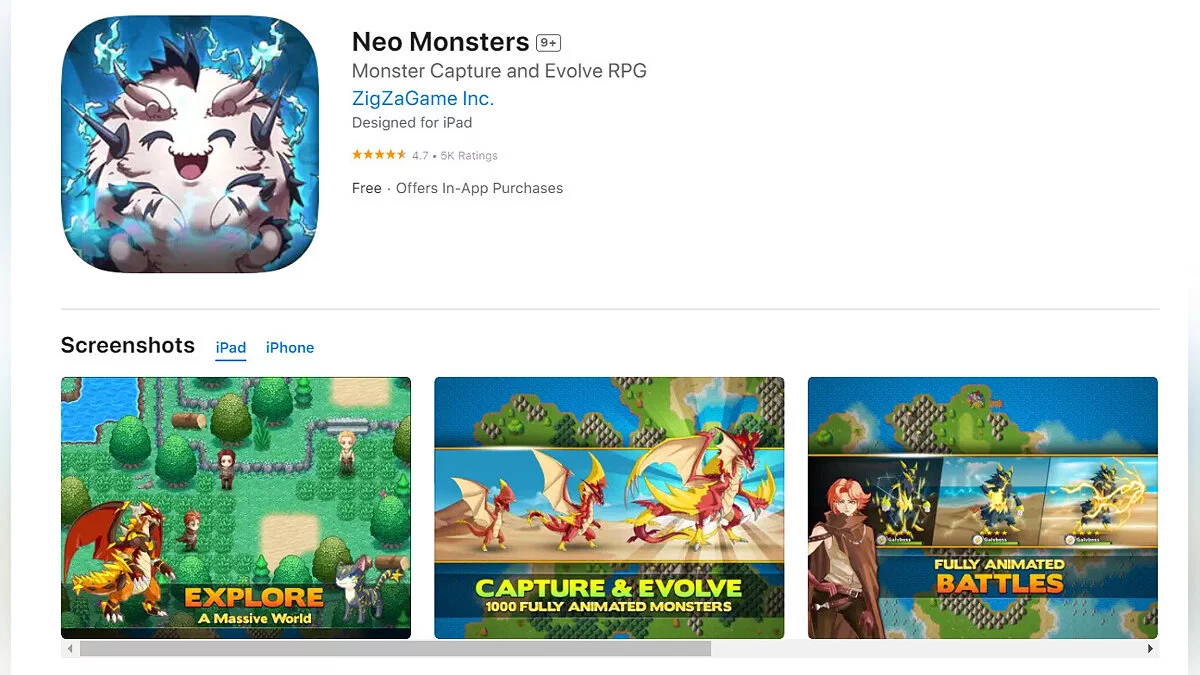This screenshot has width=1200, height=675.
Task: Switch to the iPad screenshots tab
Action: [231, 348]
